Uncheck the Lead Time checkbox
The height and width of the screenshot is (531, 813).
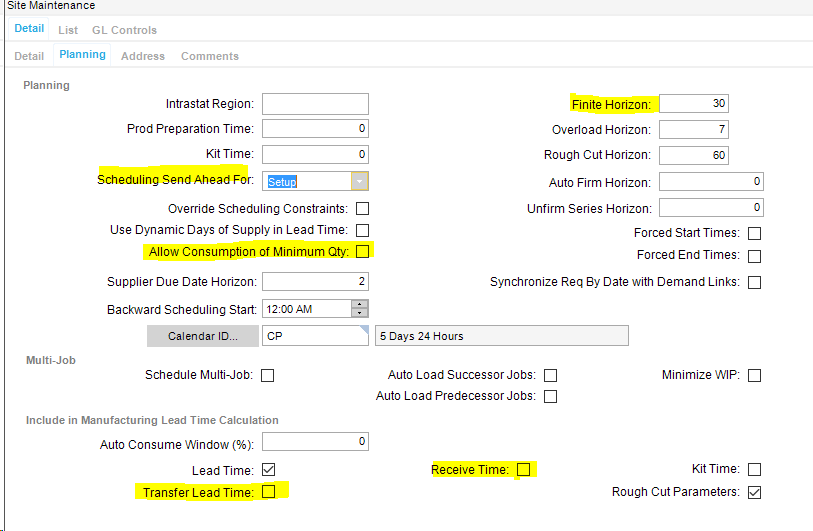pyautogui.click(x=269, y=470)
